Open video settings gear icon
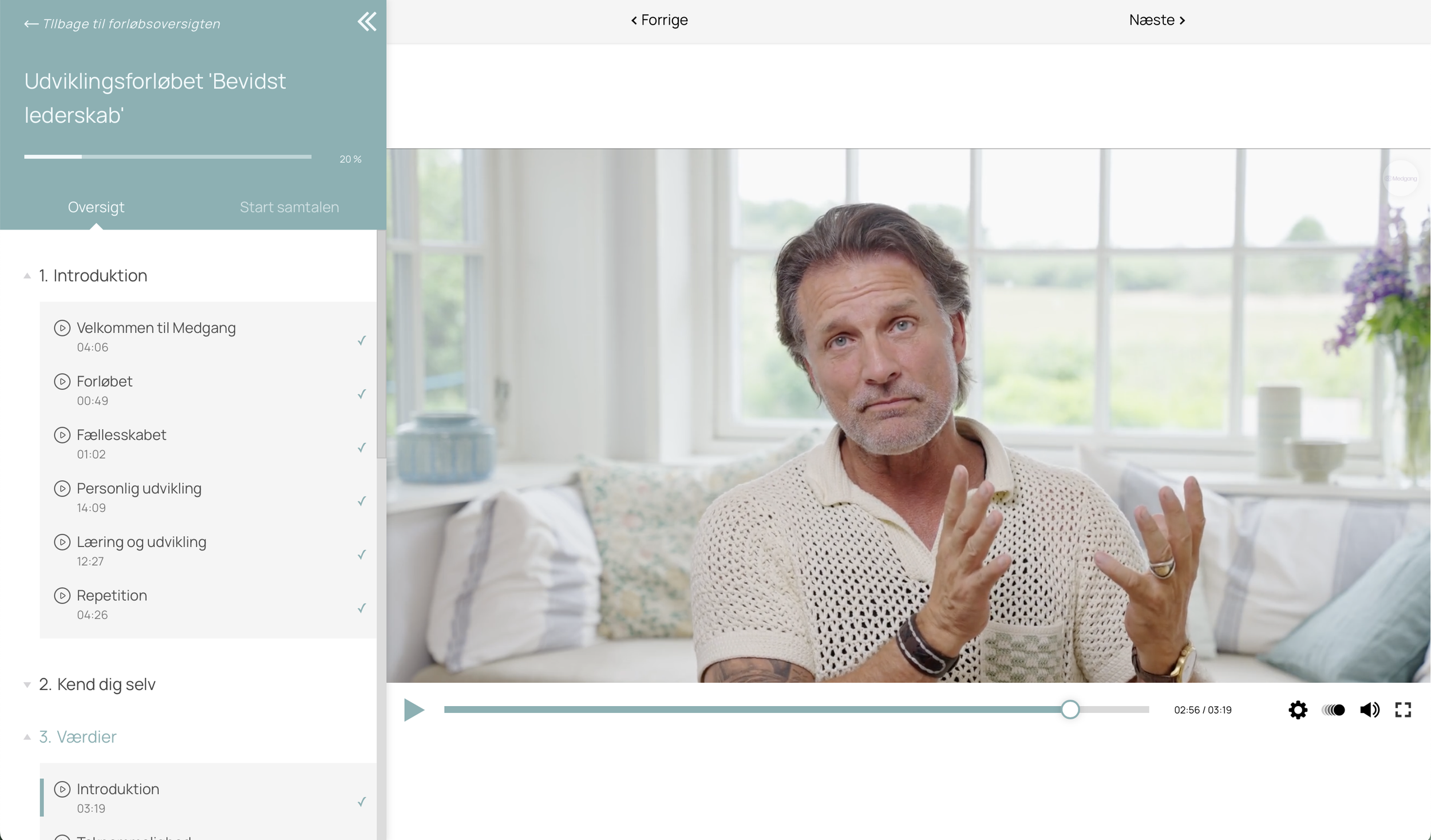1431x840 pixels. [x=1298, y=710]
